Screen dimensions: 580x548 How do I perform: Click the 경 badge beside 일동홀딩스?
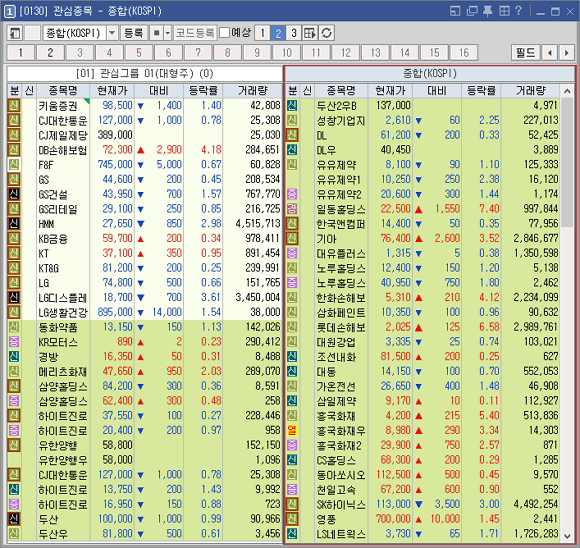[292, 209]
